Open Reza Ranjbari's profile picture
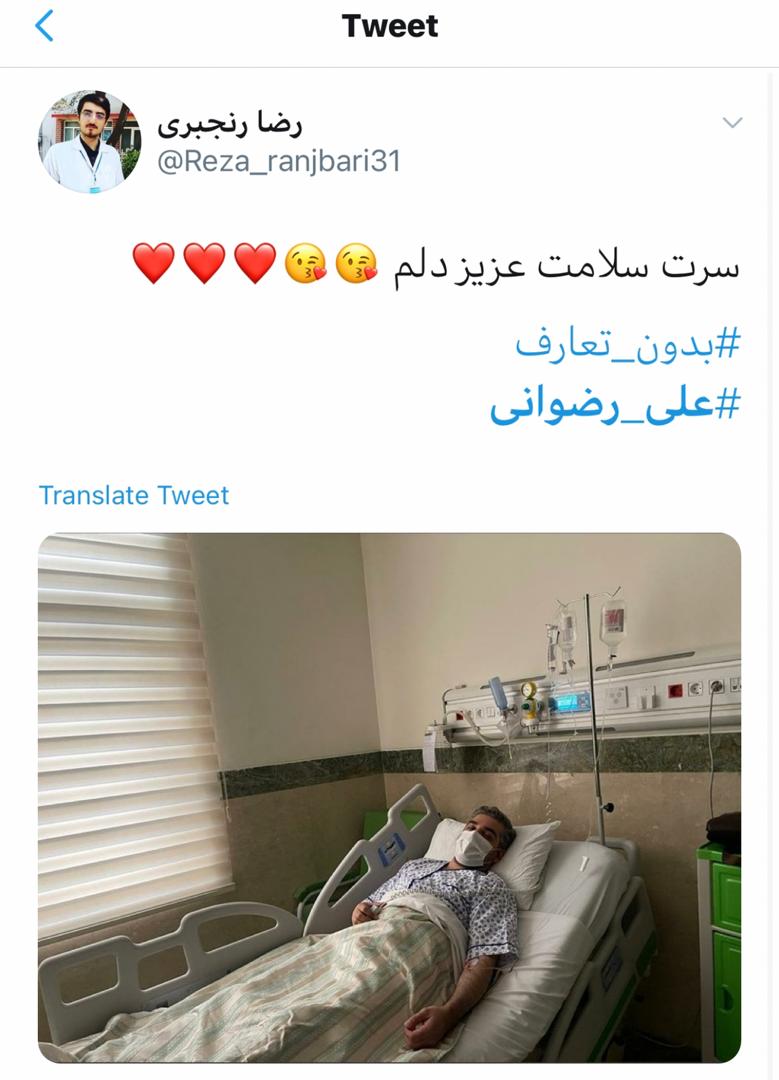779x1080 pixels. click(90, 142)
